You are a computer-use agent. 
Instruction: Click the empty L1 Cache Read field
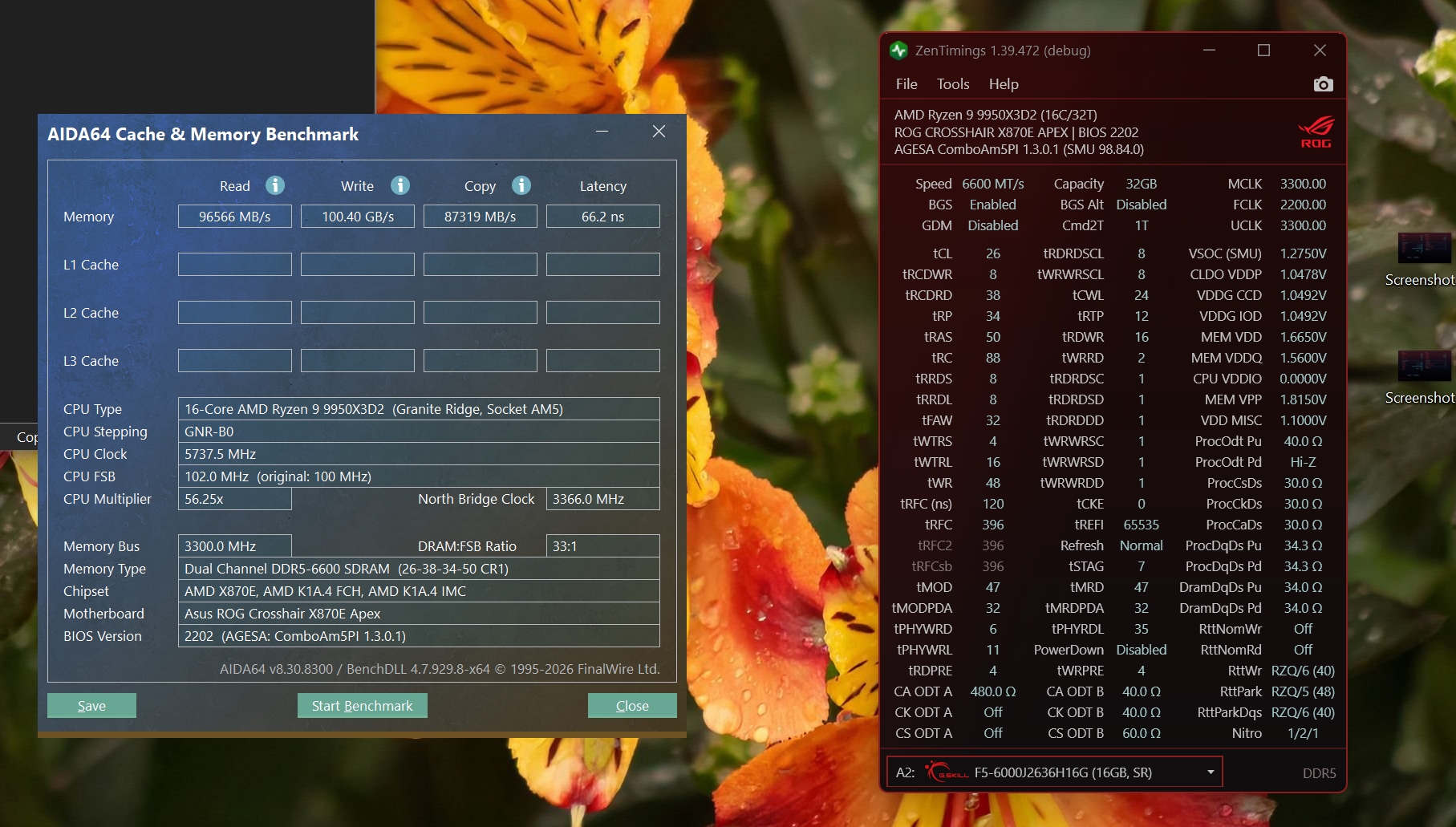coord(235,265)
